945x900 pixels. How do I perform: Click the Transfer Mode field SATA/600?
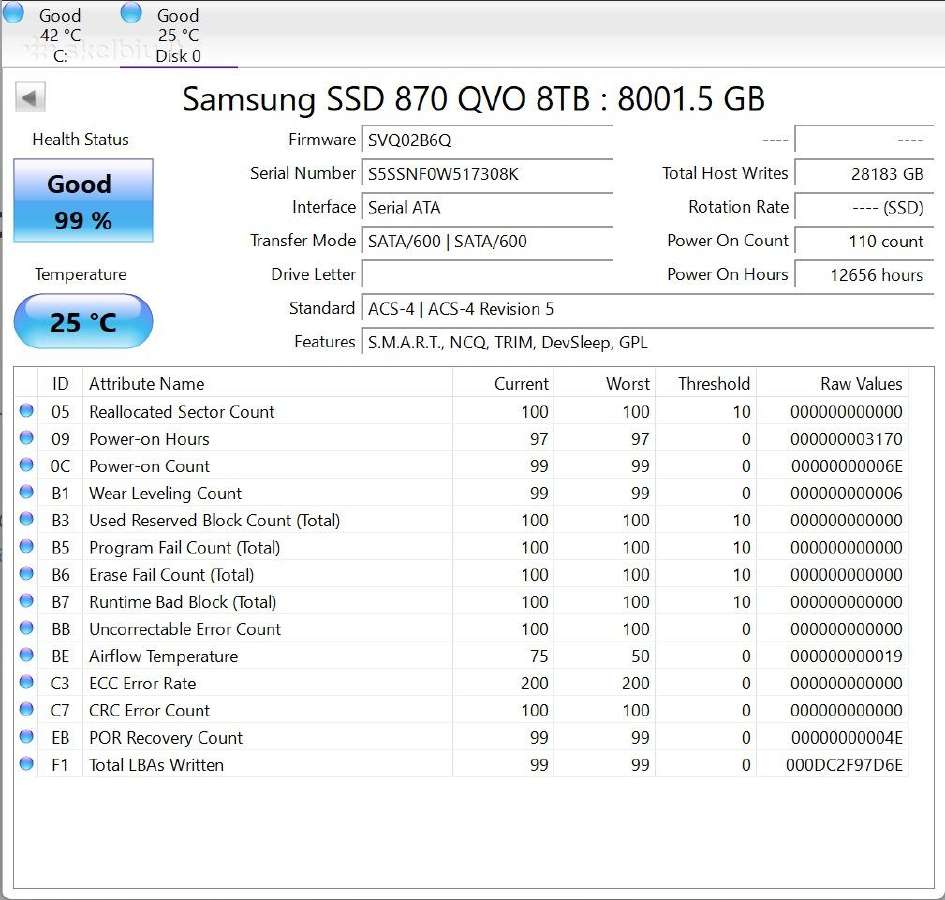(487, 241)
